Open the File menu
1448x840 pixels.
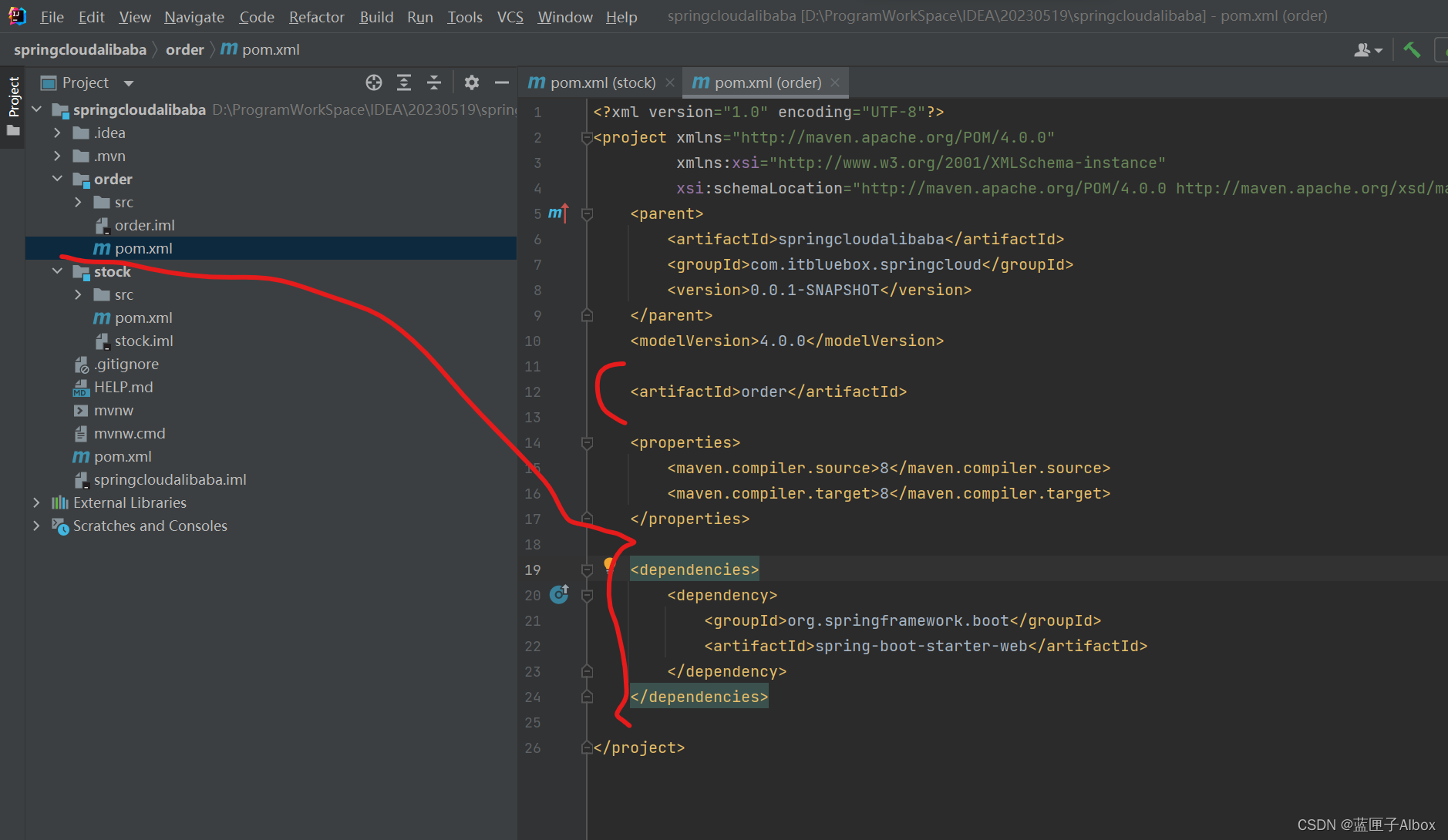pyautogui.click(x=52, y=17)
